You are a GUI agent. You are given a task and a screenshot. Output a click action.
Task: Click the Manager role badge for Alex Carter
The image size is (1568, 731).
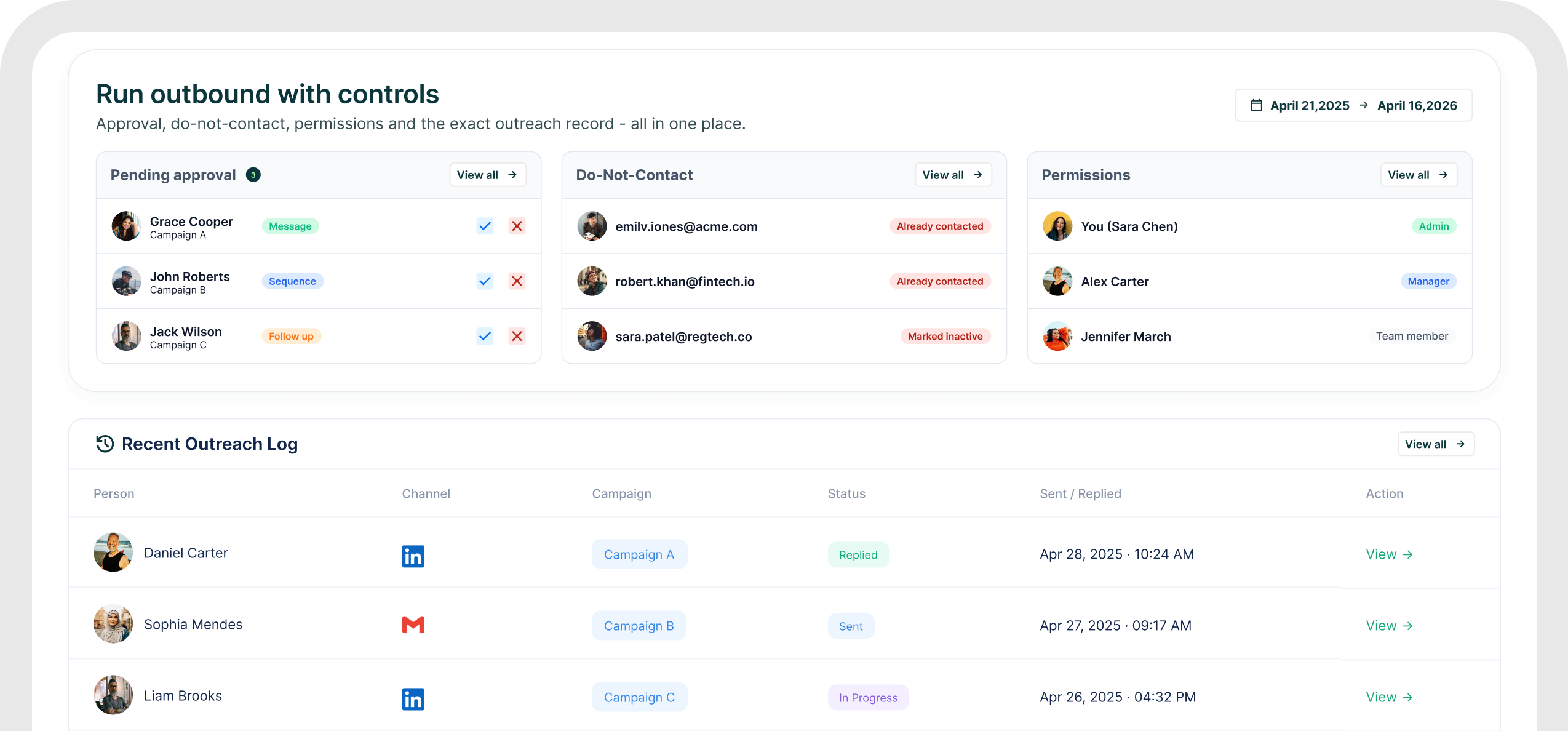pos(1428,281)
